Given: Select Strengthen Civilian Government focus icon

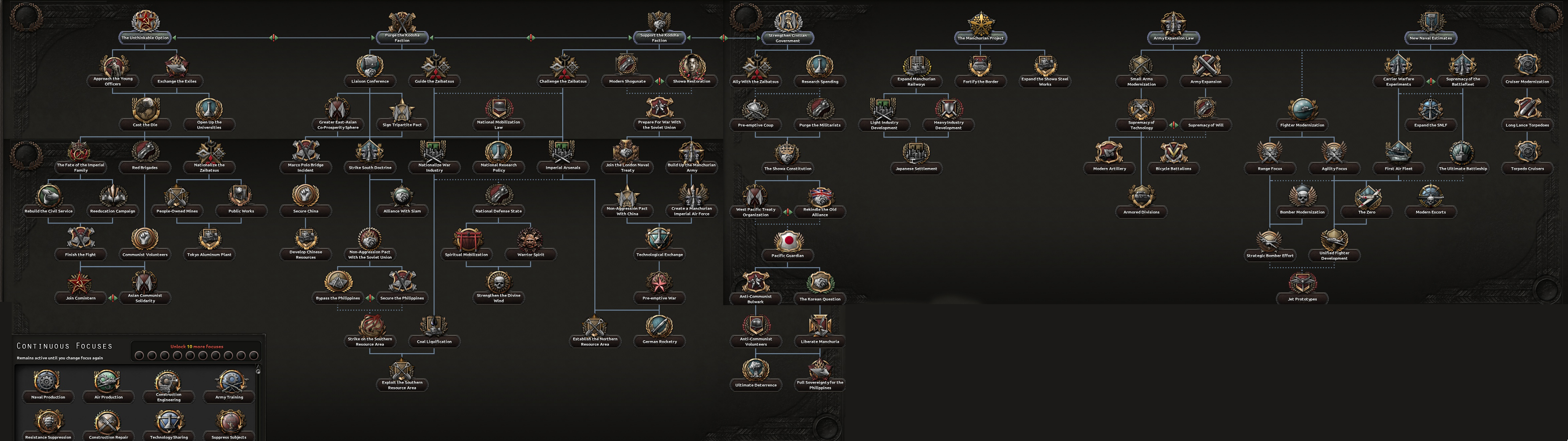Looking at the screenshot, I should point(788,21).
